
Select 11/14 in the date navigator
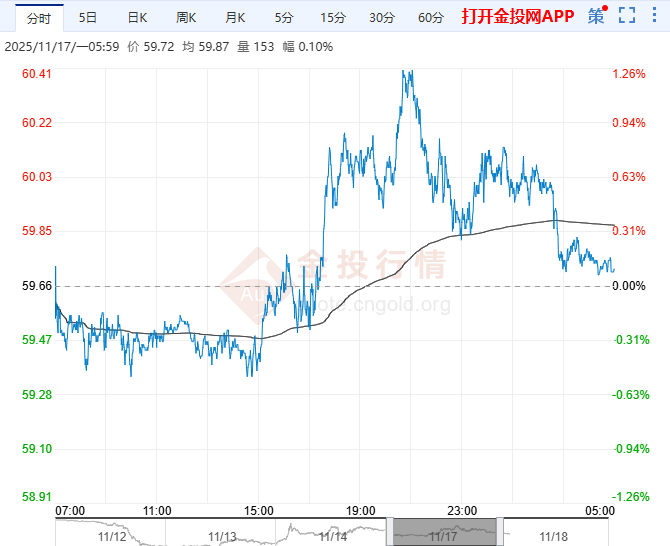coord(333,537)
